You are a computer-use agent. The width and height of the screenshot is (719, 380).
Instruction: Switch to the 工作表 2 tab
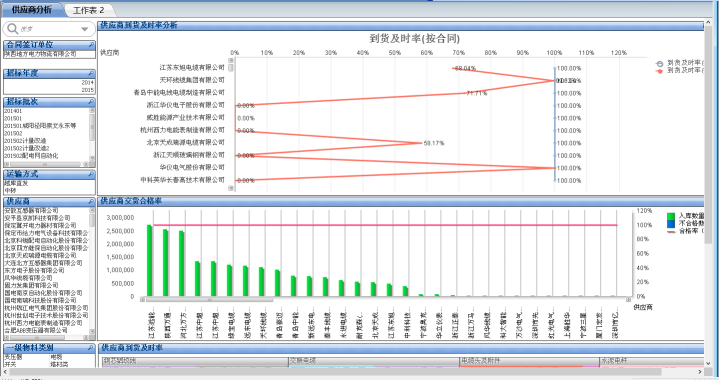tap(88, 10)
